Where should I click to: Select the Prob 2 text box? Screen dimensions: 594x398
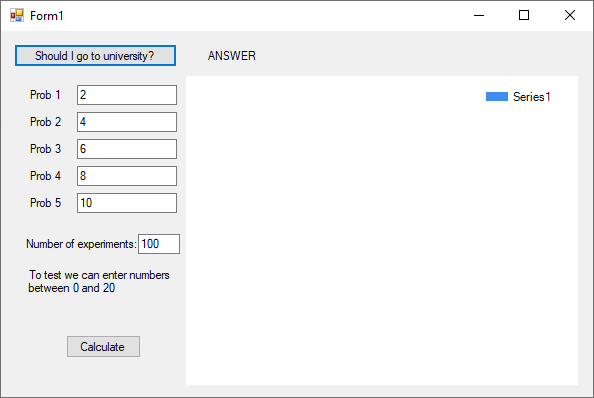point(127,122)
